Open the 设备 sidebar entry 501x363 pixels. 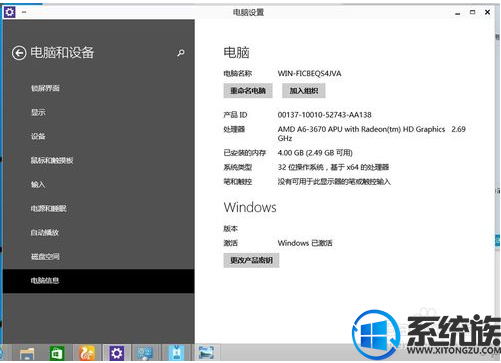38,136
